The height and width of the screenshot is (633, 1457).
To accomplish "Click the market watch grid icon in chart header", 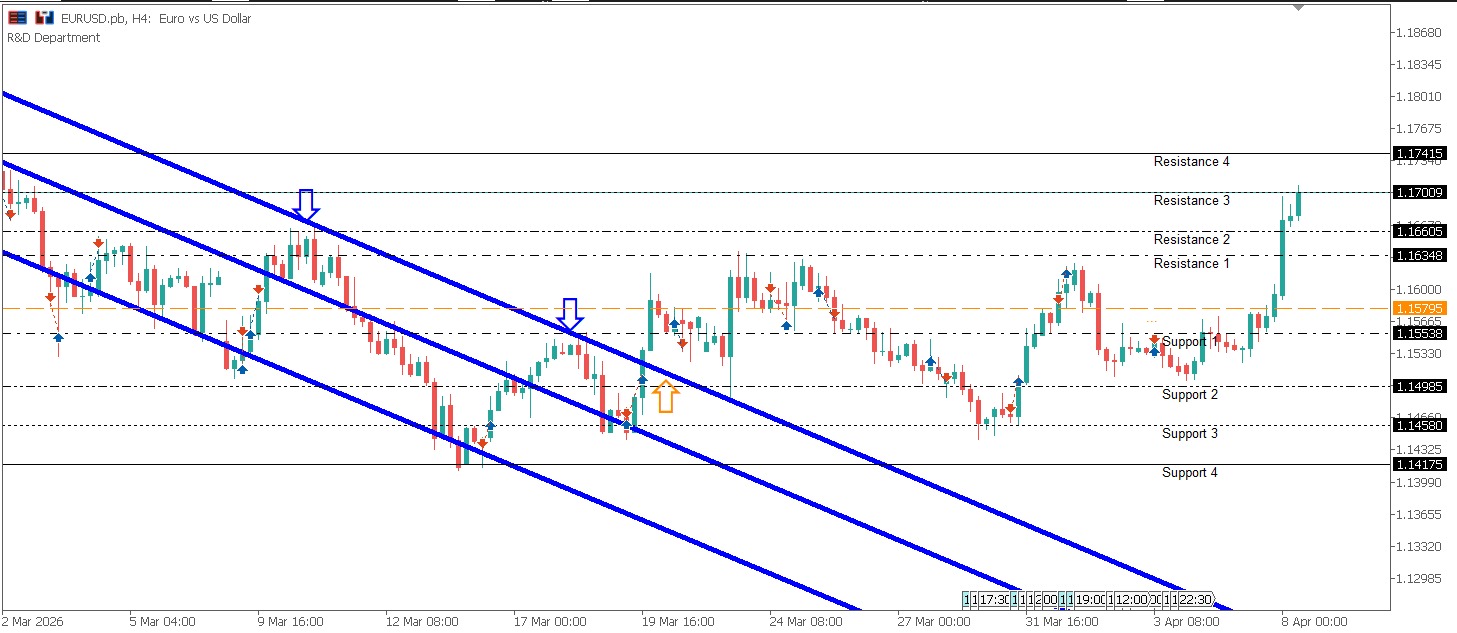I will [x=16, y=17].
